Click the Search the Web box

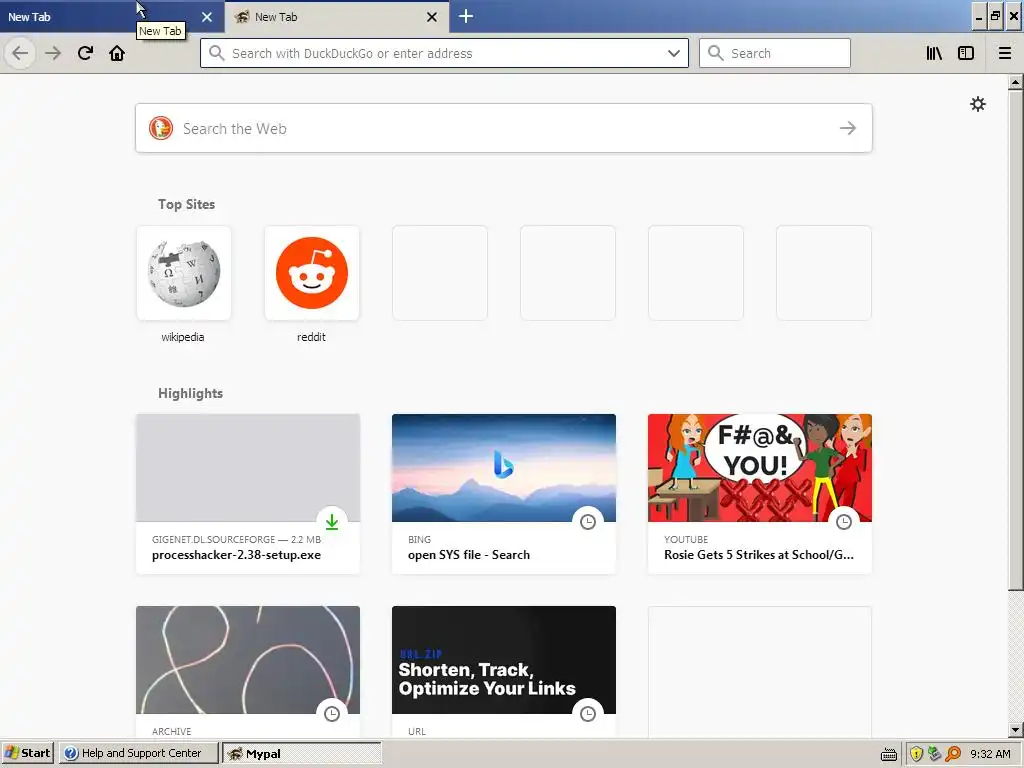point(504,128)
